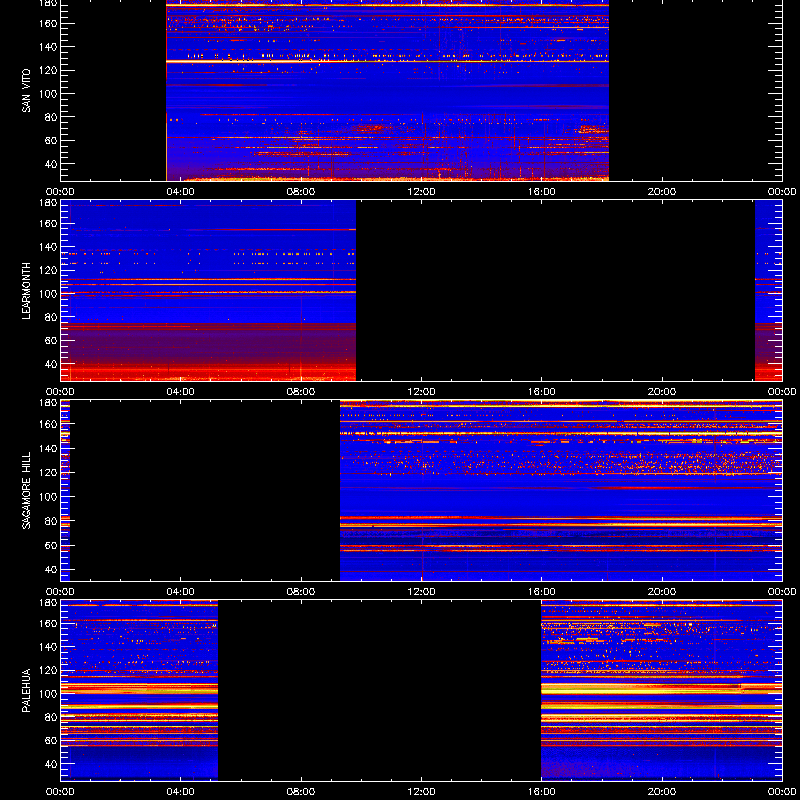Click 12:00 time label under Learmonth panel

[421, 392]
